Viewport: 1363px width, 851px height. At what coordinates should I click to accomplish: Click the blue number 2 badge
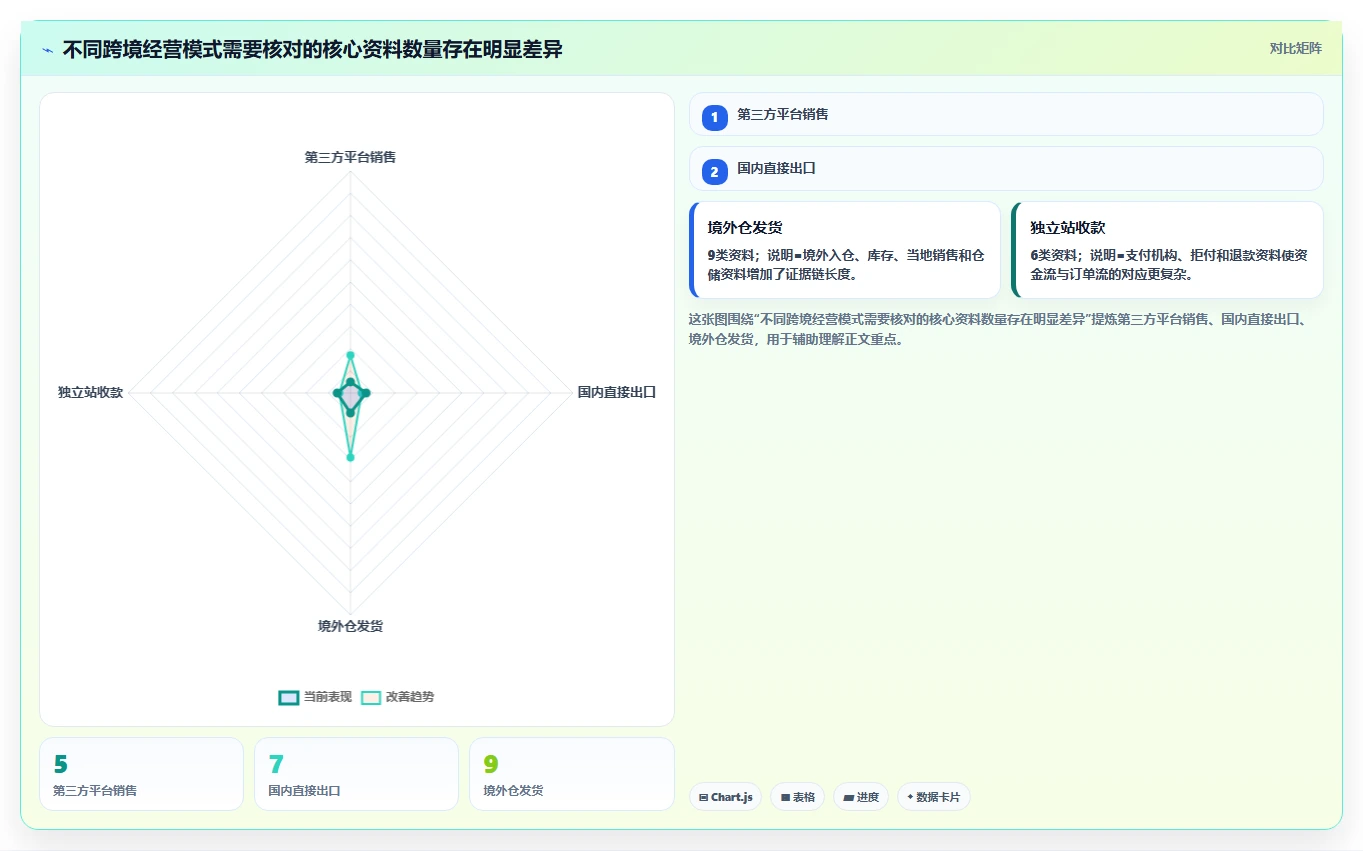(x=714, y=172)
